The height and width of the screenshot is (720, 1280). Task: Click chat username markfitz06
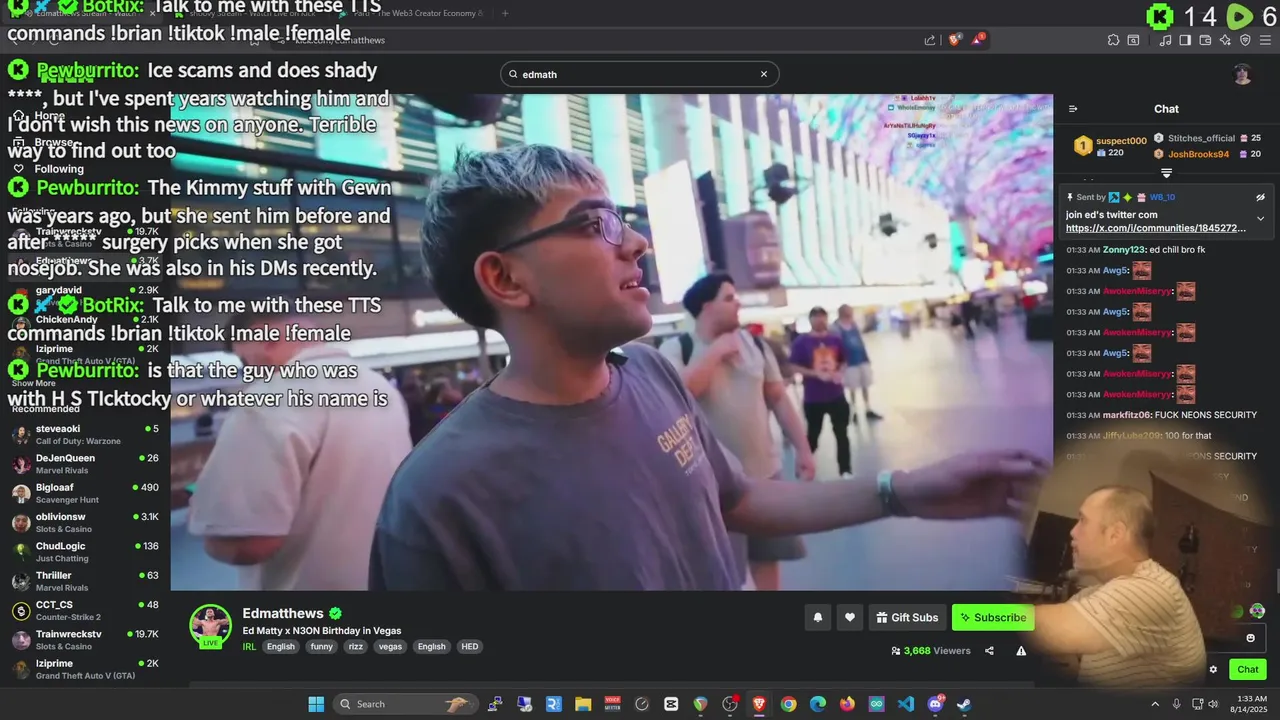[1127, 415]
